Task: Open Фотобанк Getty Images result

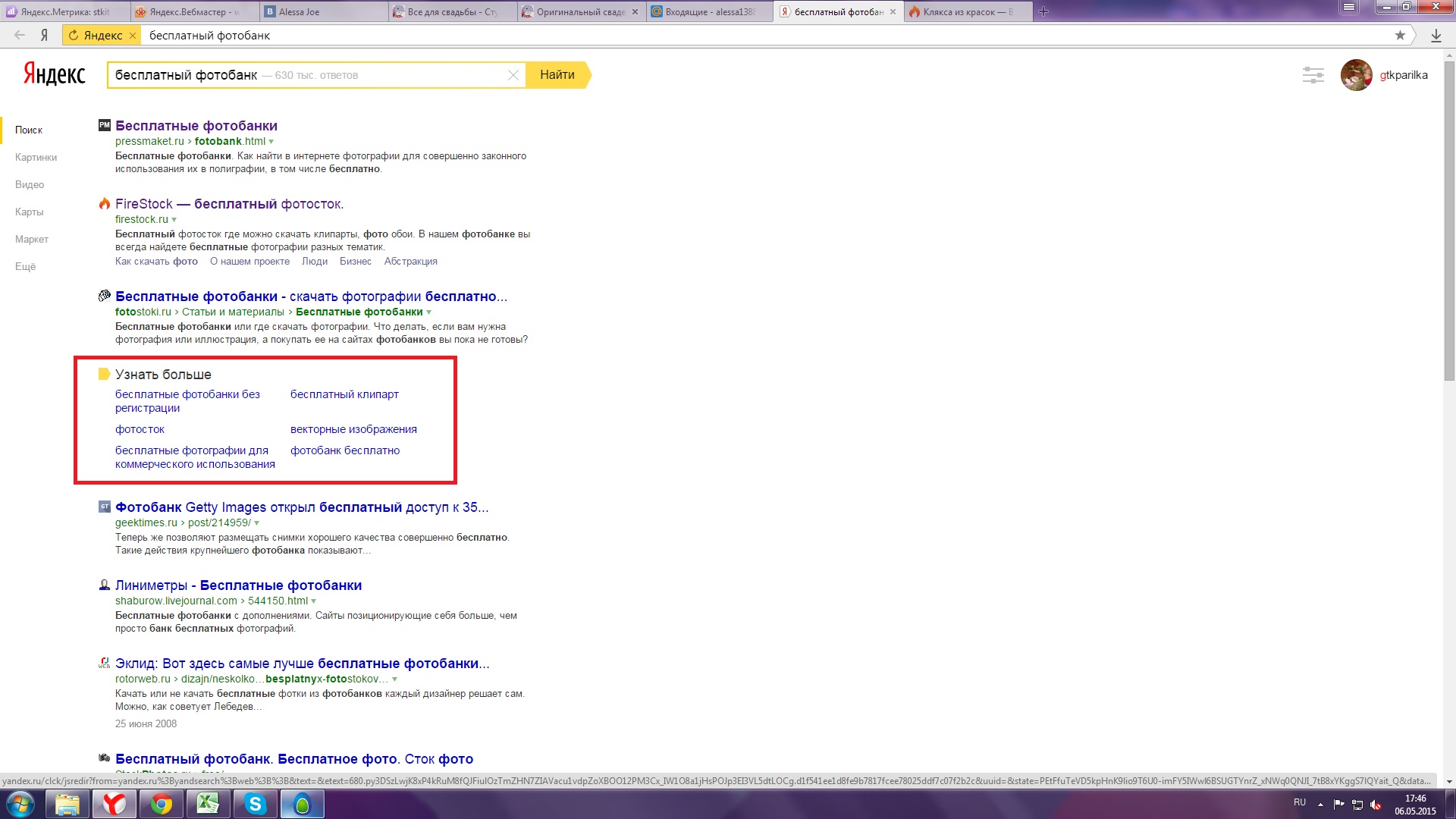Action: 302,507
